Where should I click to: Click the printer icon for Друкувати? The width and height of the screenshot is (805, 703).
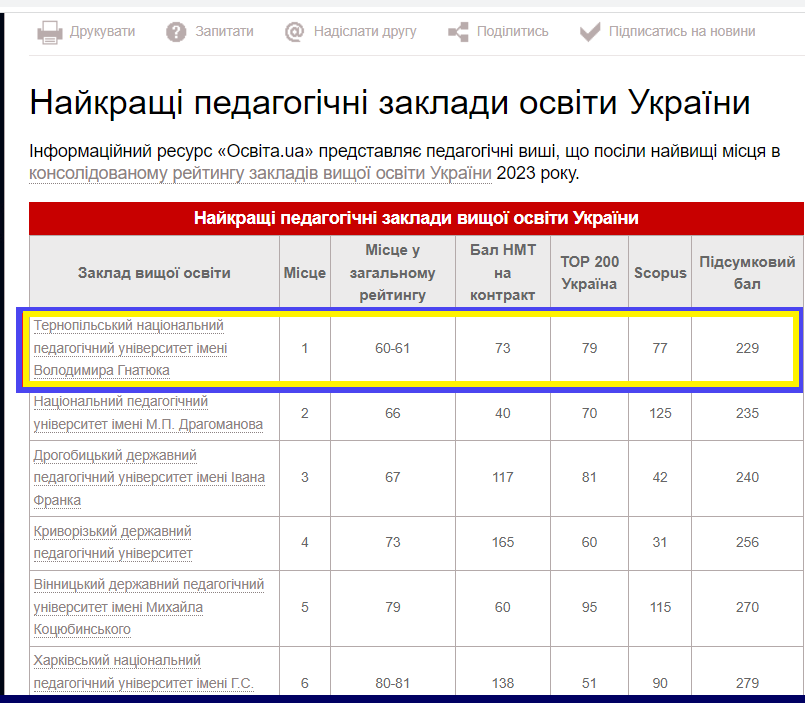tap(50, 32)
